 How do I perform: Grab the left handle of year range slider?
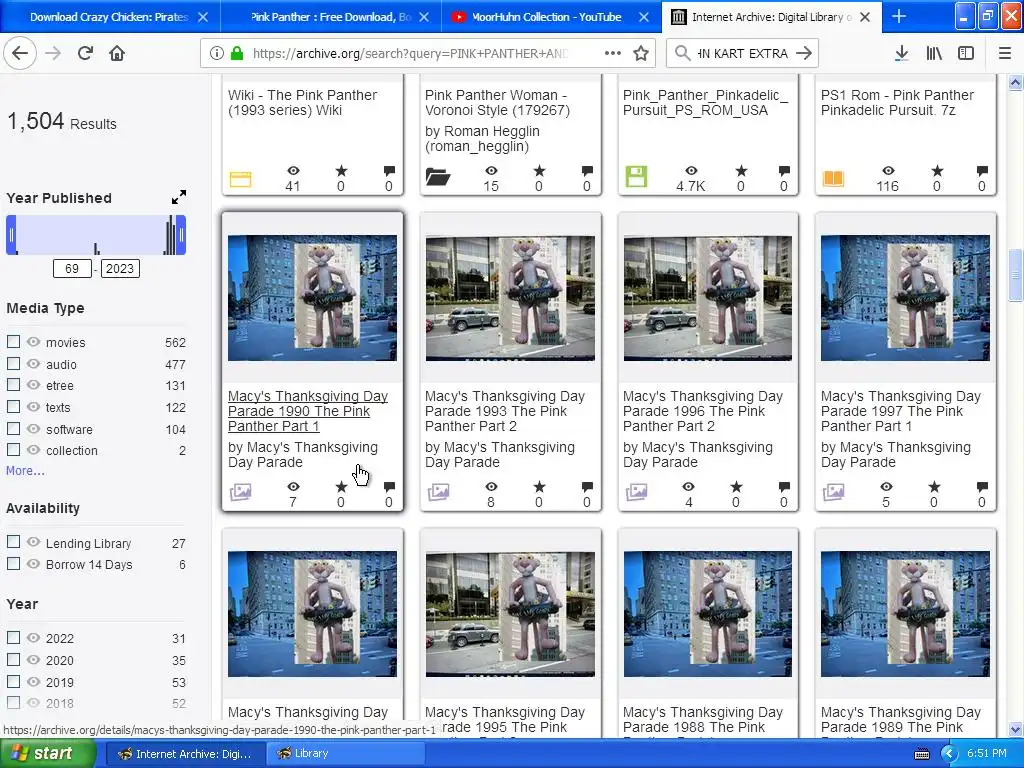click(x=11, y=234)
